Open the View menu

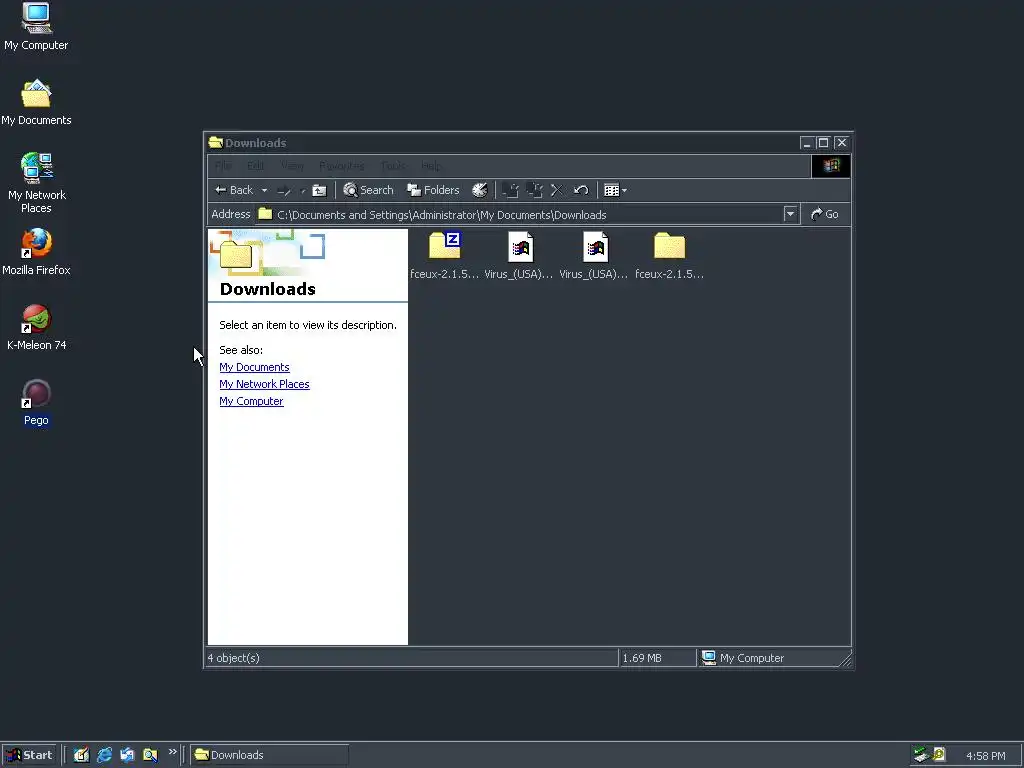tap(292, 166)
